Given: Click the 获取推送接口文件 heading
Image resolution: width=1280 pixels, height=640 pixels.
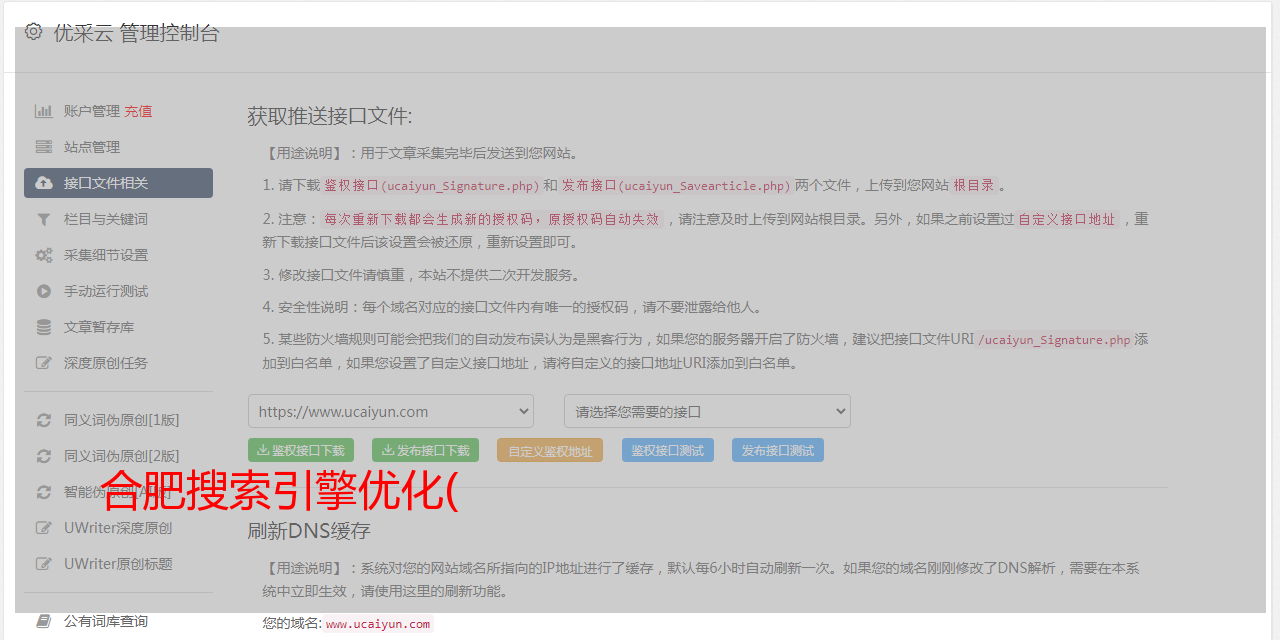Looking at the screenshot, I should [x=330, y=116].
